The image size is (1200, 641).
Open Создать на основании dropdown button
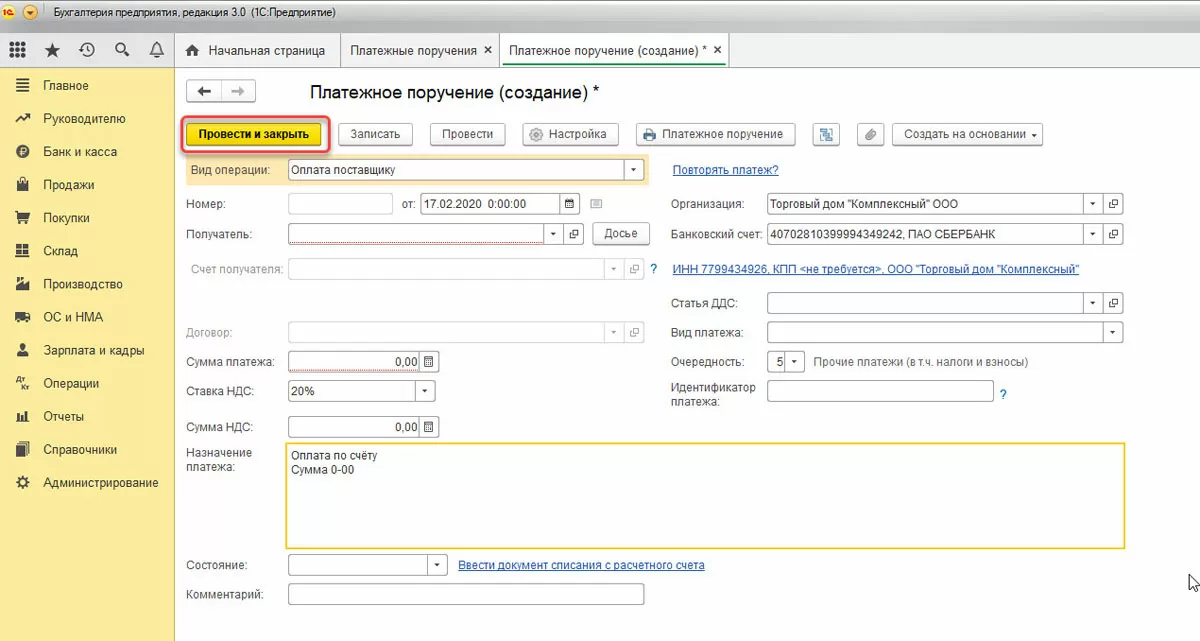967,134
